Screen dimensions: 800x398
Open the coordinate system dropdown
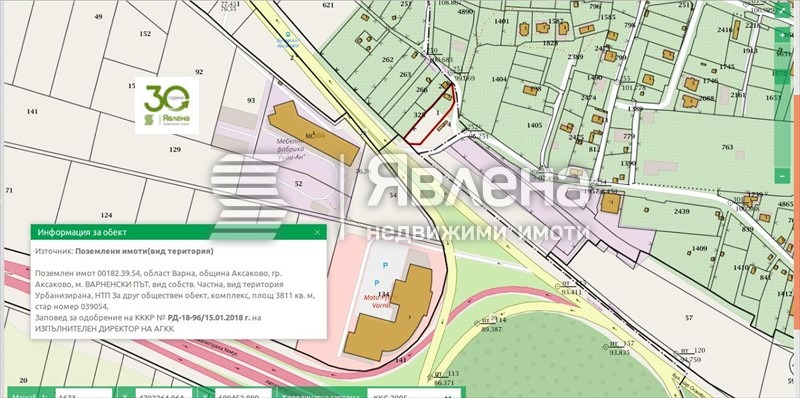pyautogui.click(x=414, y=394)
